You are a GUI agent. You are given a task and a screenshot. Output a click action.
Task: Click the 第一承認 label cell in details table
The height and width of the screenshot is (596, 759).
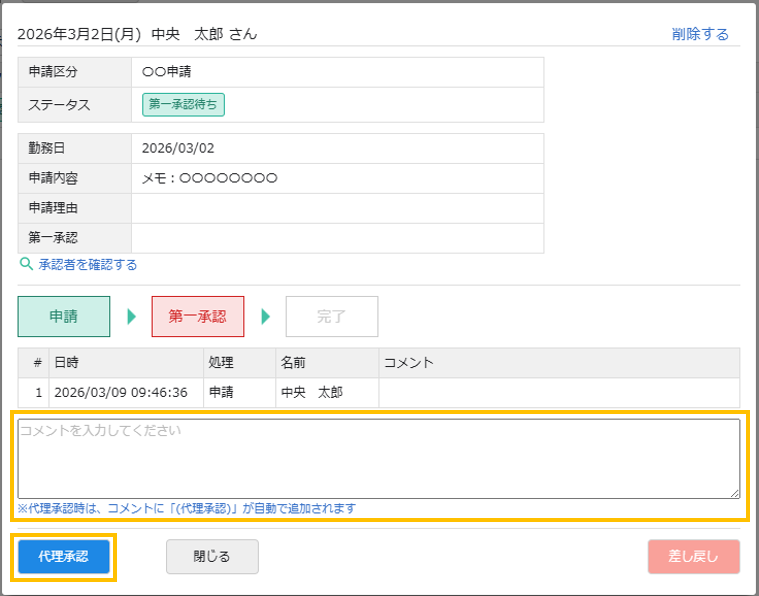pyautogui.click(x=75, y=238)
